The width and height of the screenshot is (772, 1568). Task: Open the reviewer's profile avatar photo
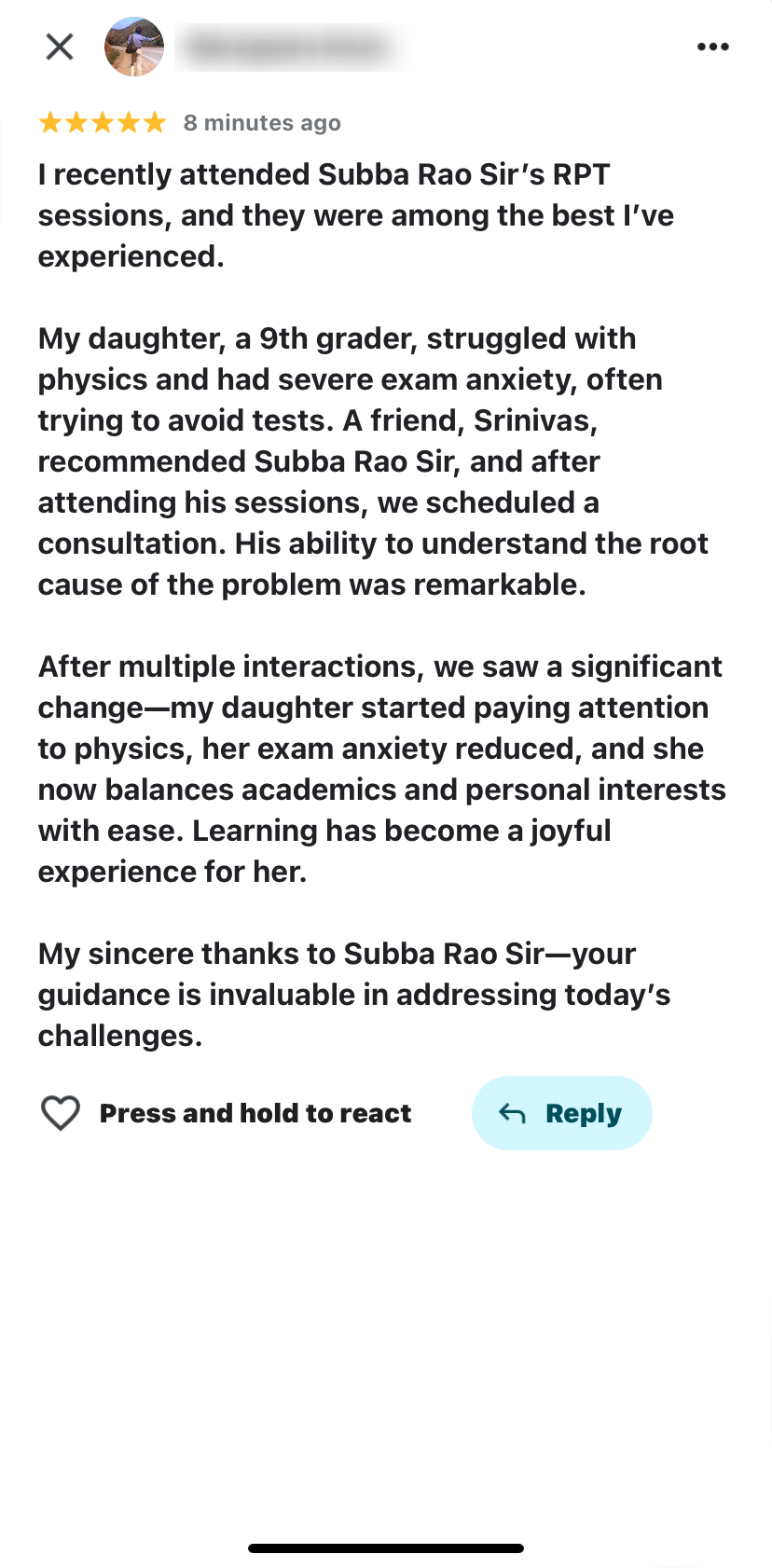pos(134,47)
